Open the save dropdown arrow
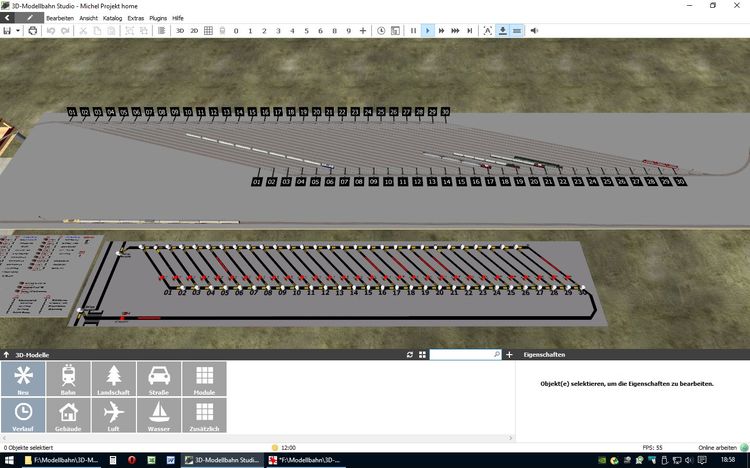 17,31
